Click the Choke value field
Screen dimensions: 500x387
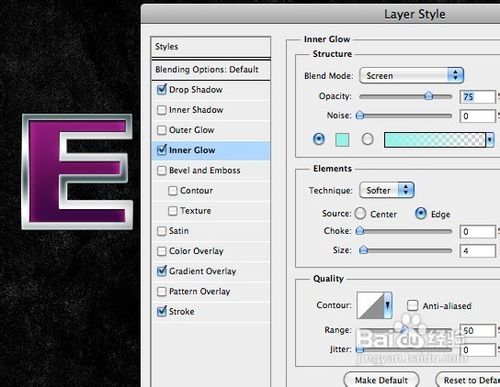(x=478, y=231)
